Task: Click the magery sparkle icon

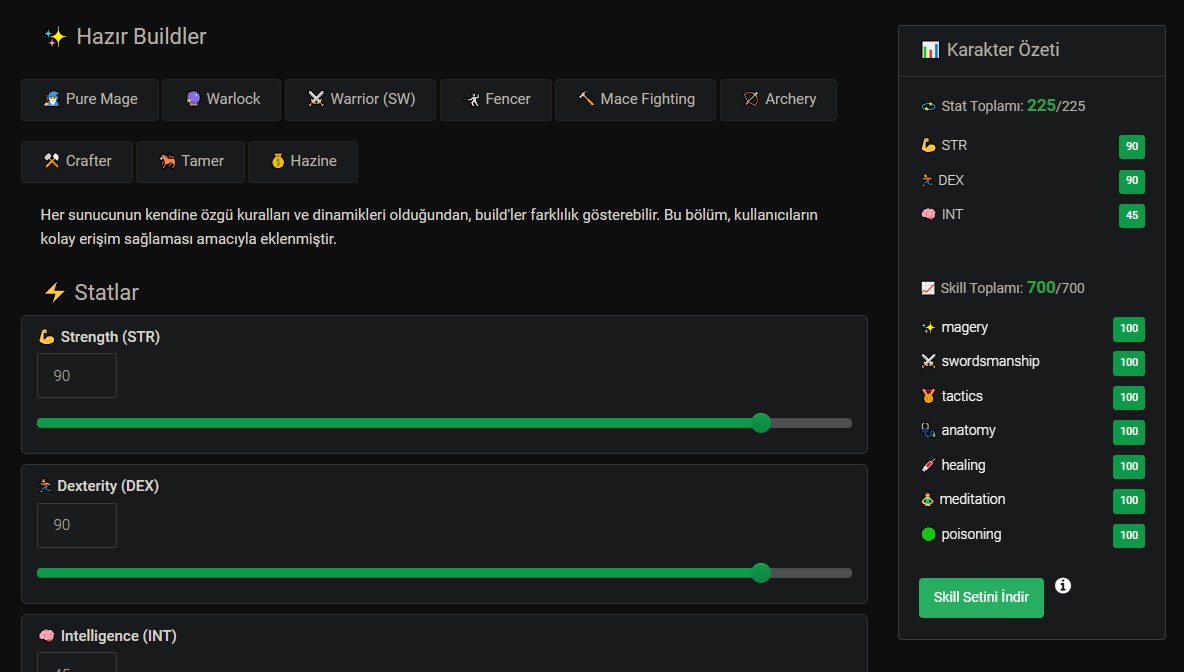Action: [x=929, y=328]
